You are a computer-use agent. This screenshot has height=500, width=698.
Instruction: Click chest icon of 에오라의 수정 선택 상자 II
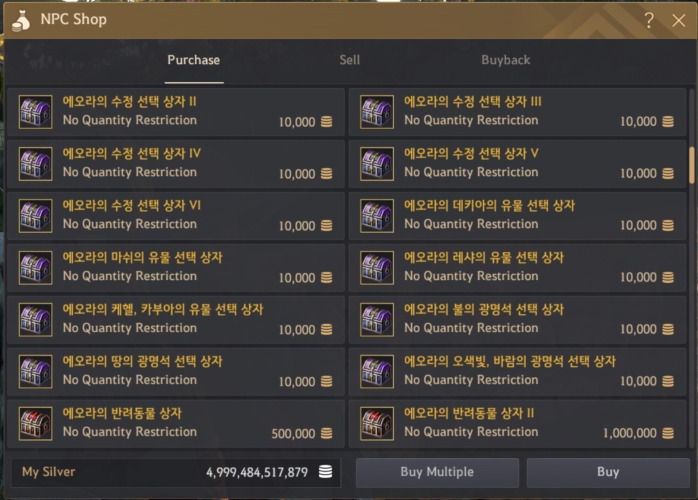36,112
